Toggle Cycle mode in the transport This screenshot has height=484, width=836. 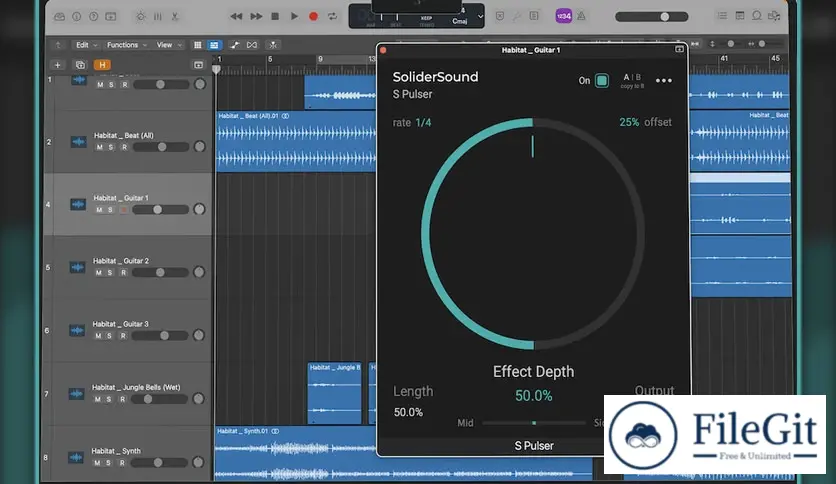point(332,17)
